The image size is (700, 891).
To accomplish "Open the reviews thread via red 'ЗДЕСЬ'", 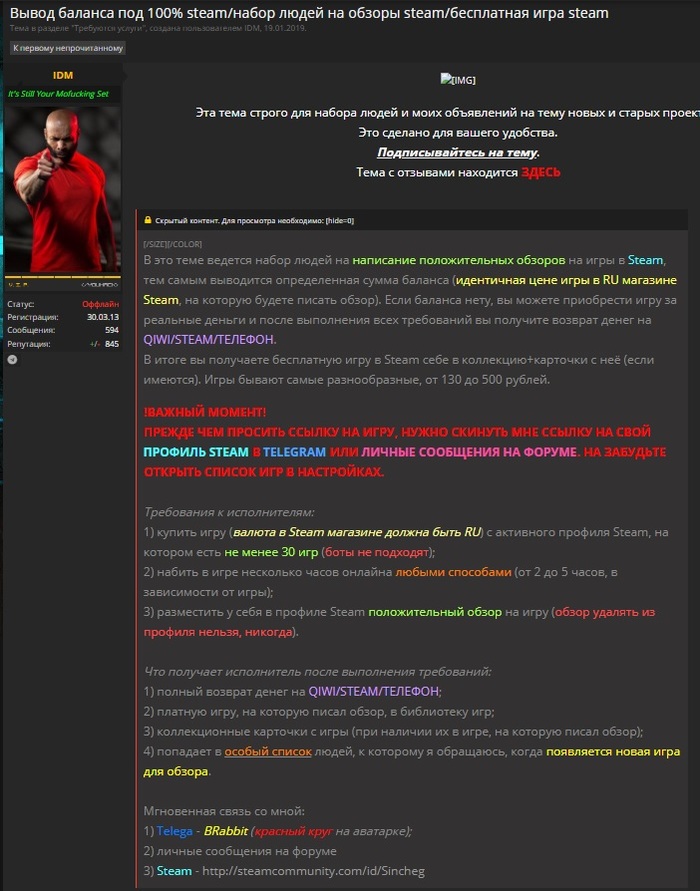I will point(540,172).
